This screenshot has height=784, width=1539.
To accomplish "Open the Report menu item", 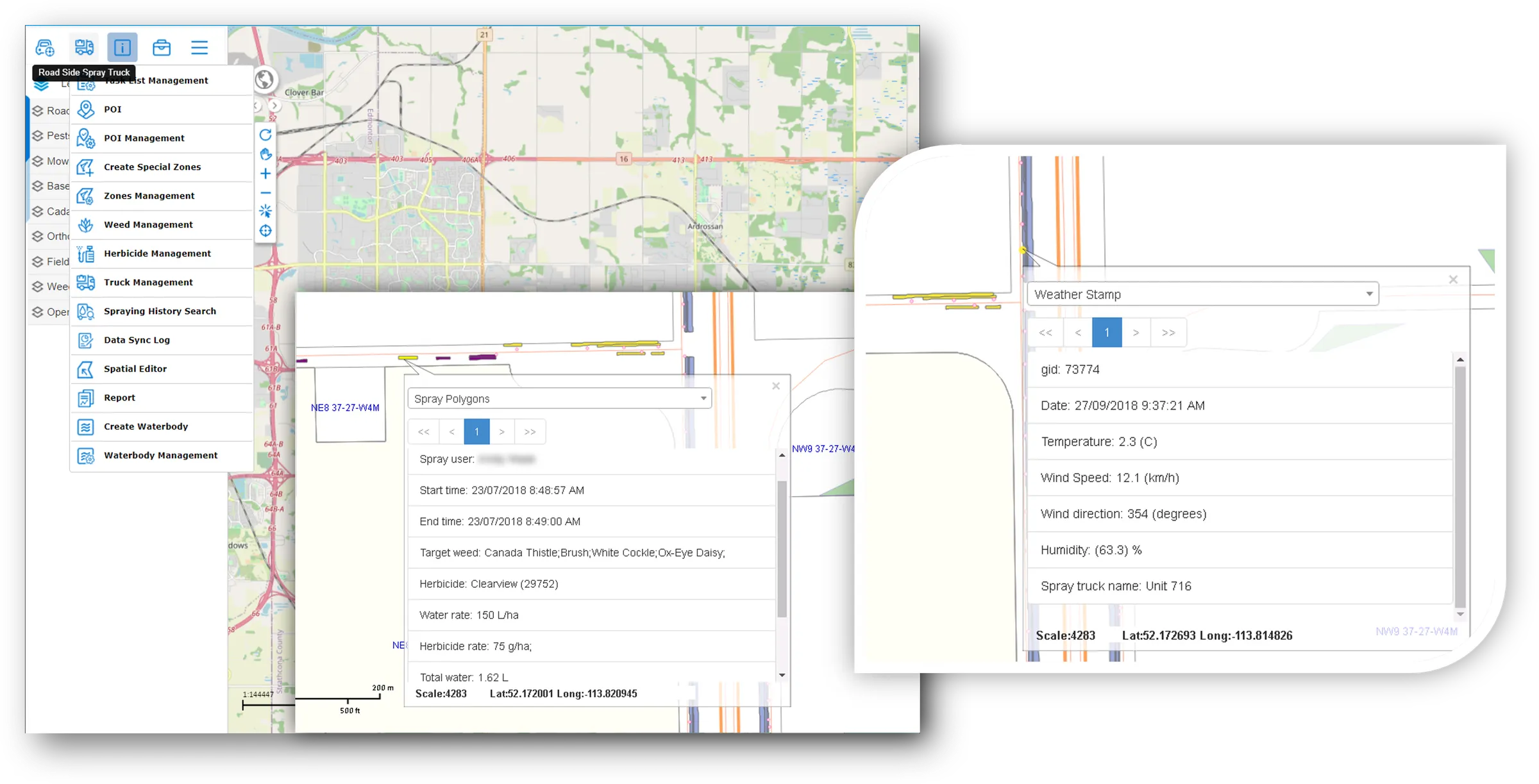I will pos(162,398).
